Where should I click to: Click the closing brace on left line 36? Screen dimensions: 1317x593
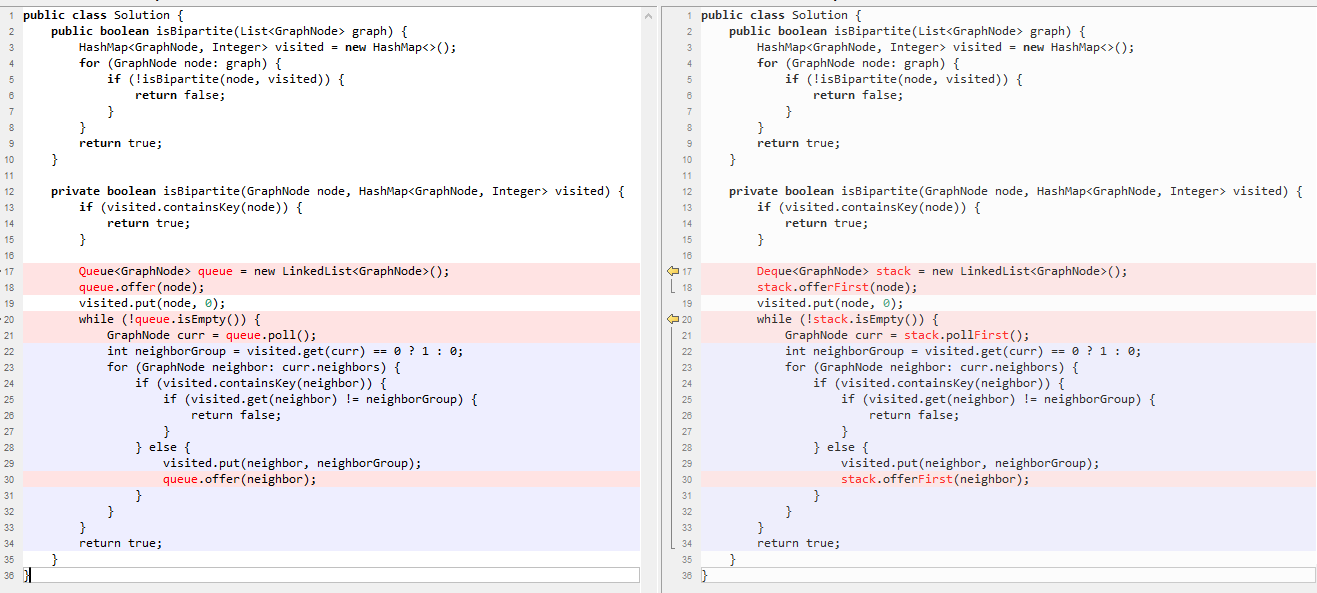(27, 575)
